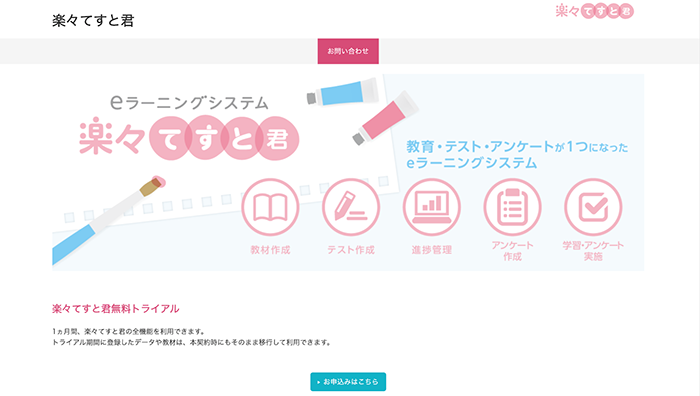Click the 進捗管理 laptop chart icon
The height and width of the screenshot is (396, 700).
click(x=432, y=208)
